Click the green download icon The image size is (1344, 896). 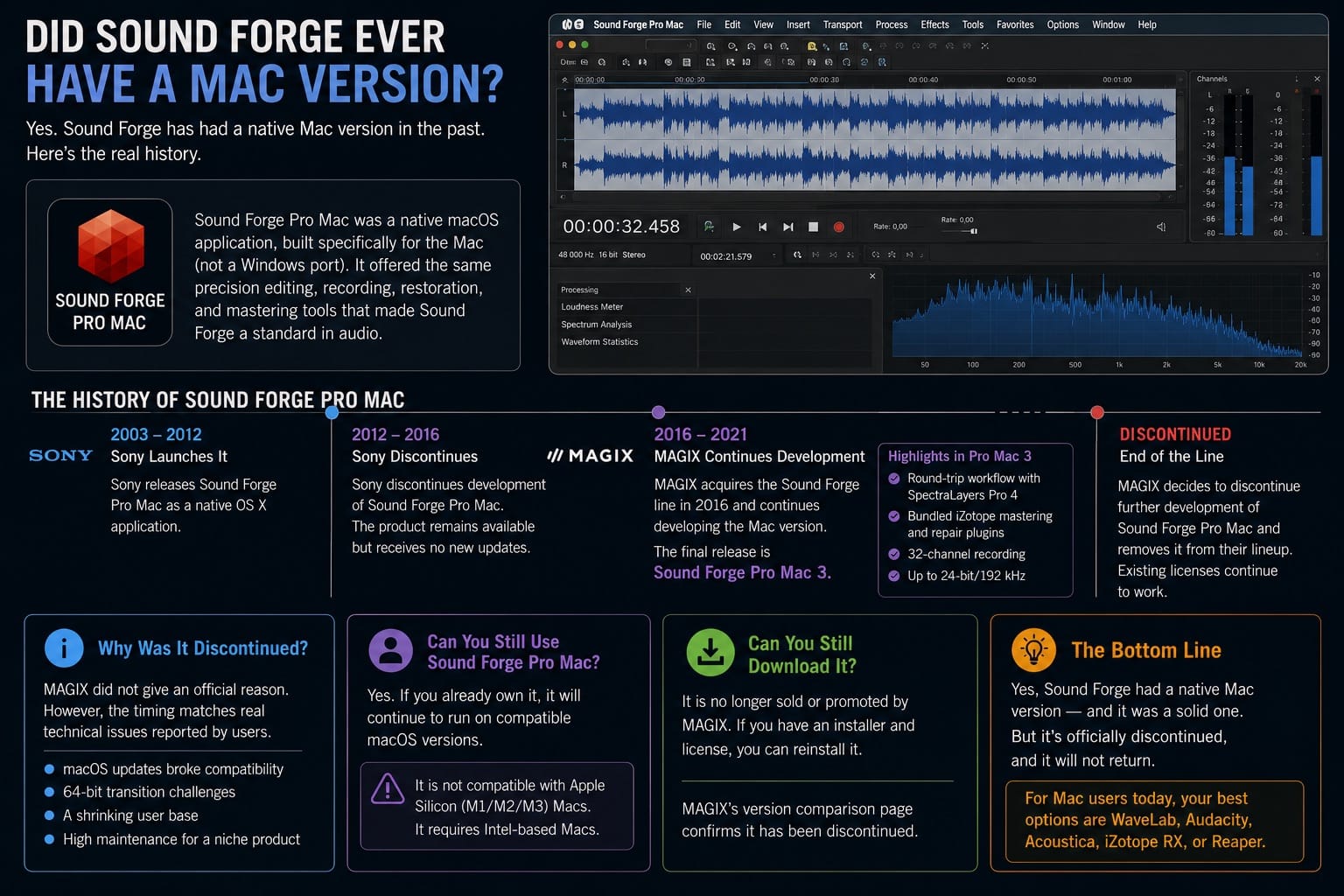pyautogui.click(x=710, y=653)
